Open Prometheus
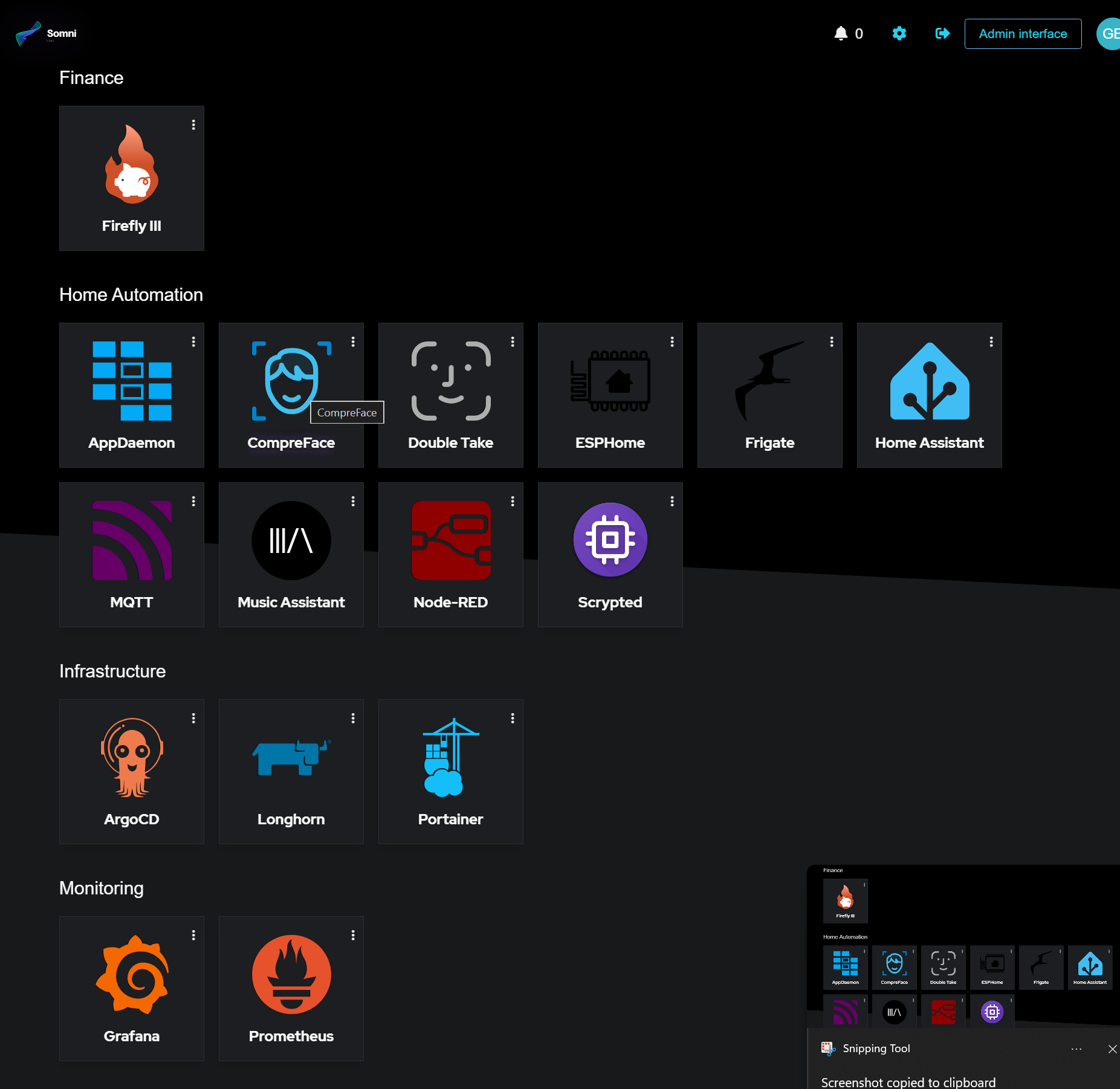 291,988
